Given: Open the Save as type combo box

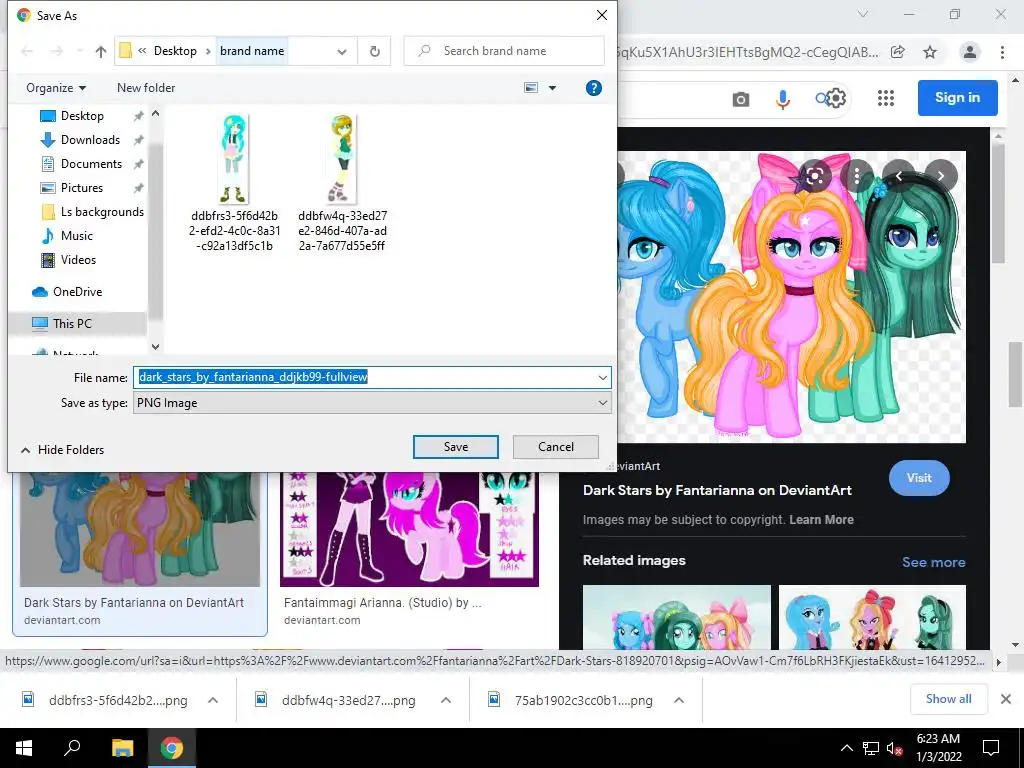Looking at the screenshot, I should (x=372, y=403).
